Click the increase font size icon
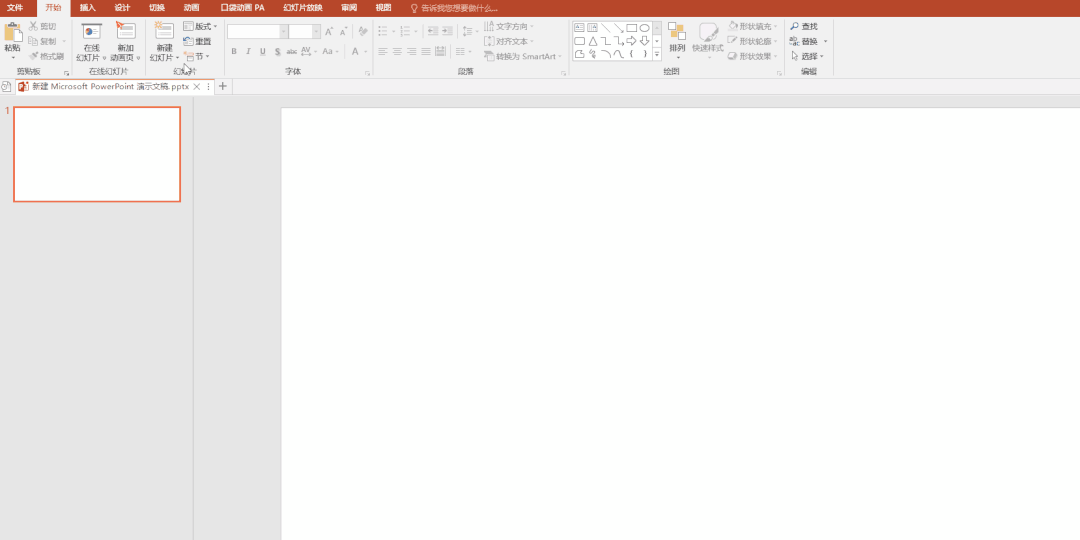The height and width of the screenshot is (540, 1080). (x=329, y=32)
